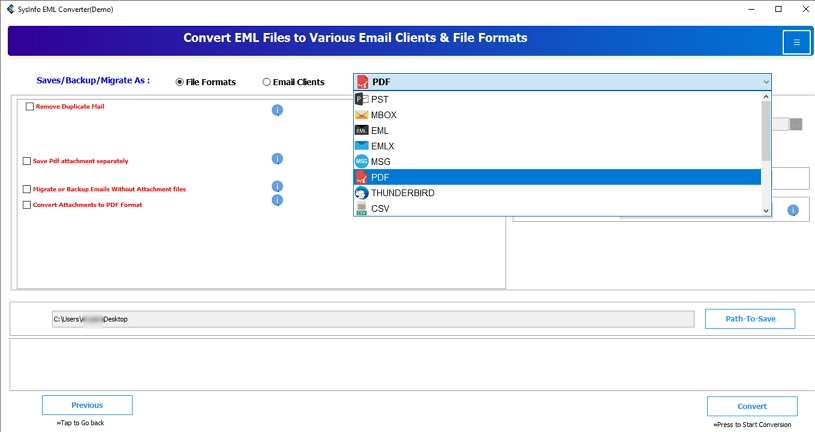The image size is (815, 432).
Task: Click the Thunderbird icon in list
Action: [x=362, y=192]
